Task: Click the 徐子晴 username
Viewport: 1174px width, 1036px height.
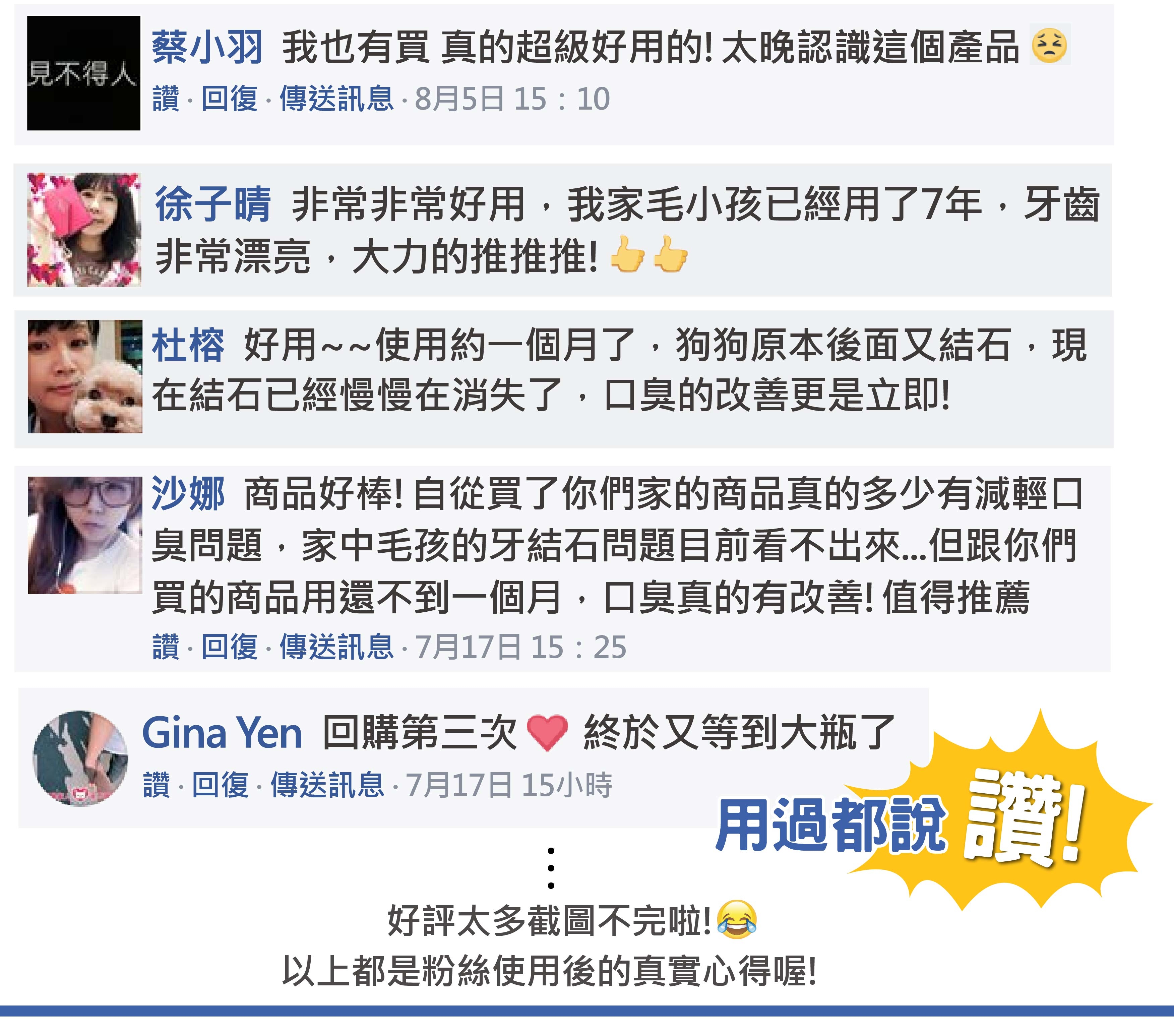Action: pos(213,204)
